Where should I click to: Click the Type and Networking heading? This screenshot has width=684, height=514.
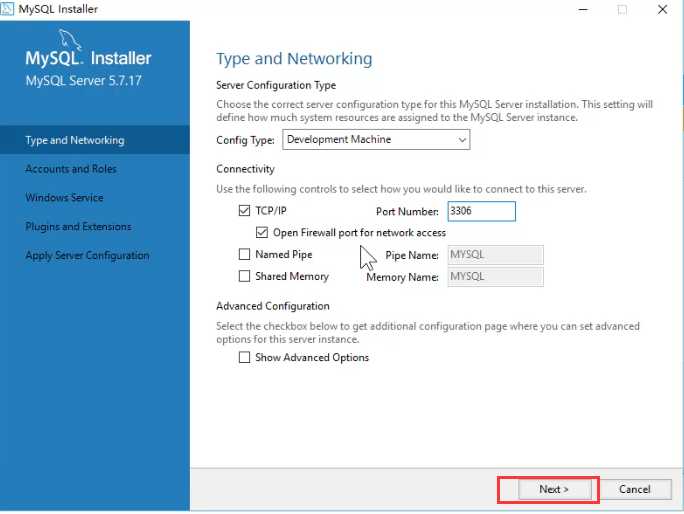(x=294, y=58)
